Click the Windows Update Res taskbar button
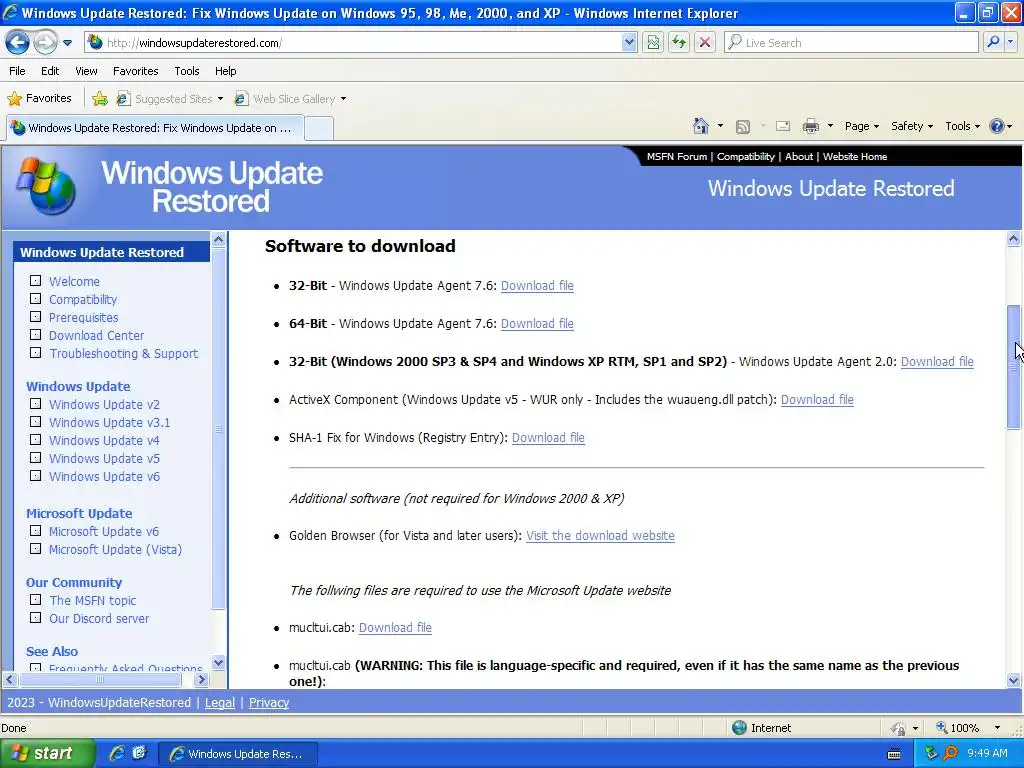 [x=238, y=754]
